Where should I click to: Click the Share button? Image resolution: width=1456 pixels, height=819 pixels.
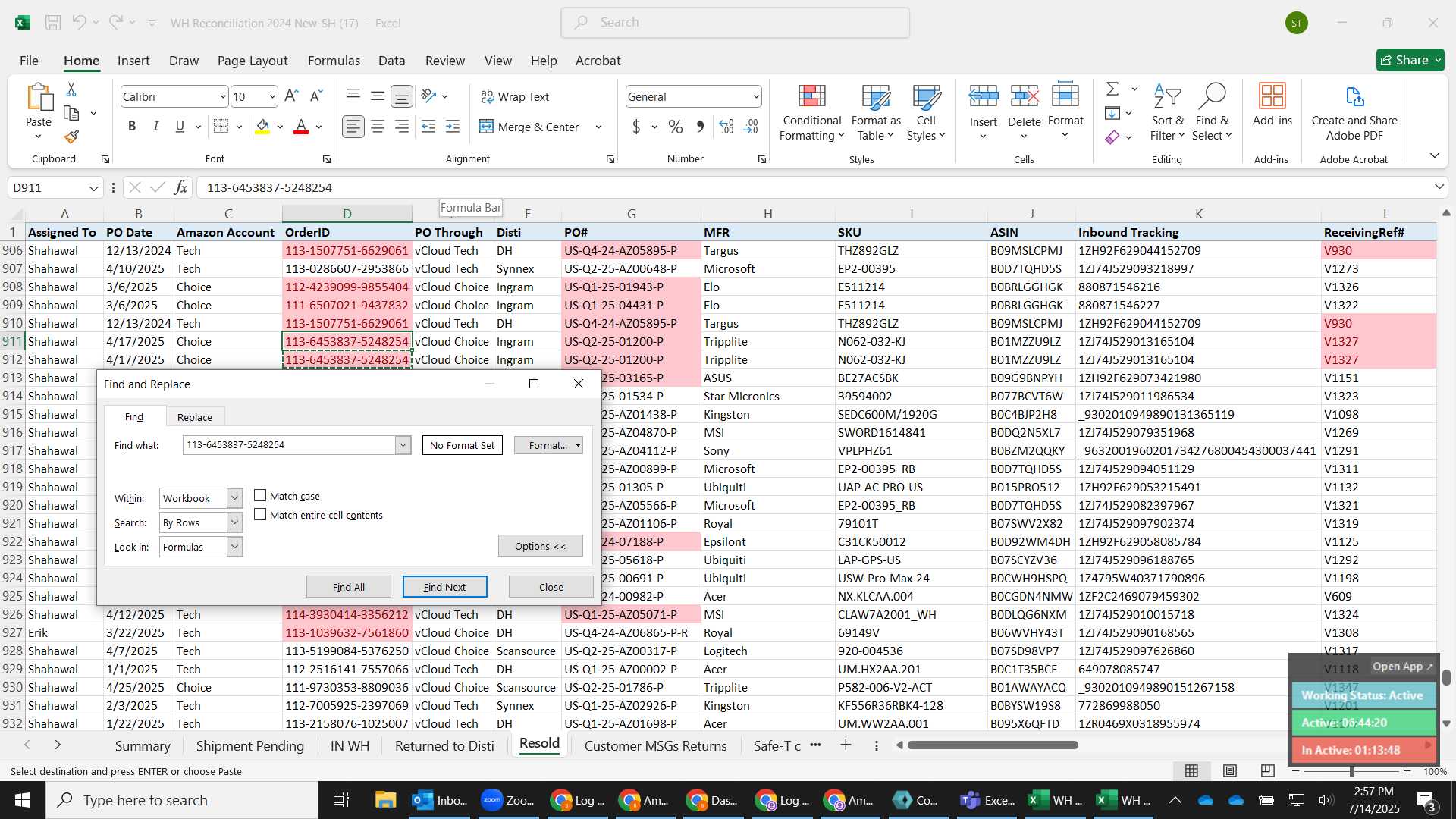point(1410,60)
